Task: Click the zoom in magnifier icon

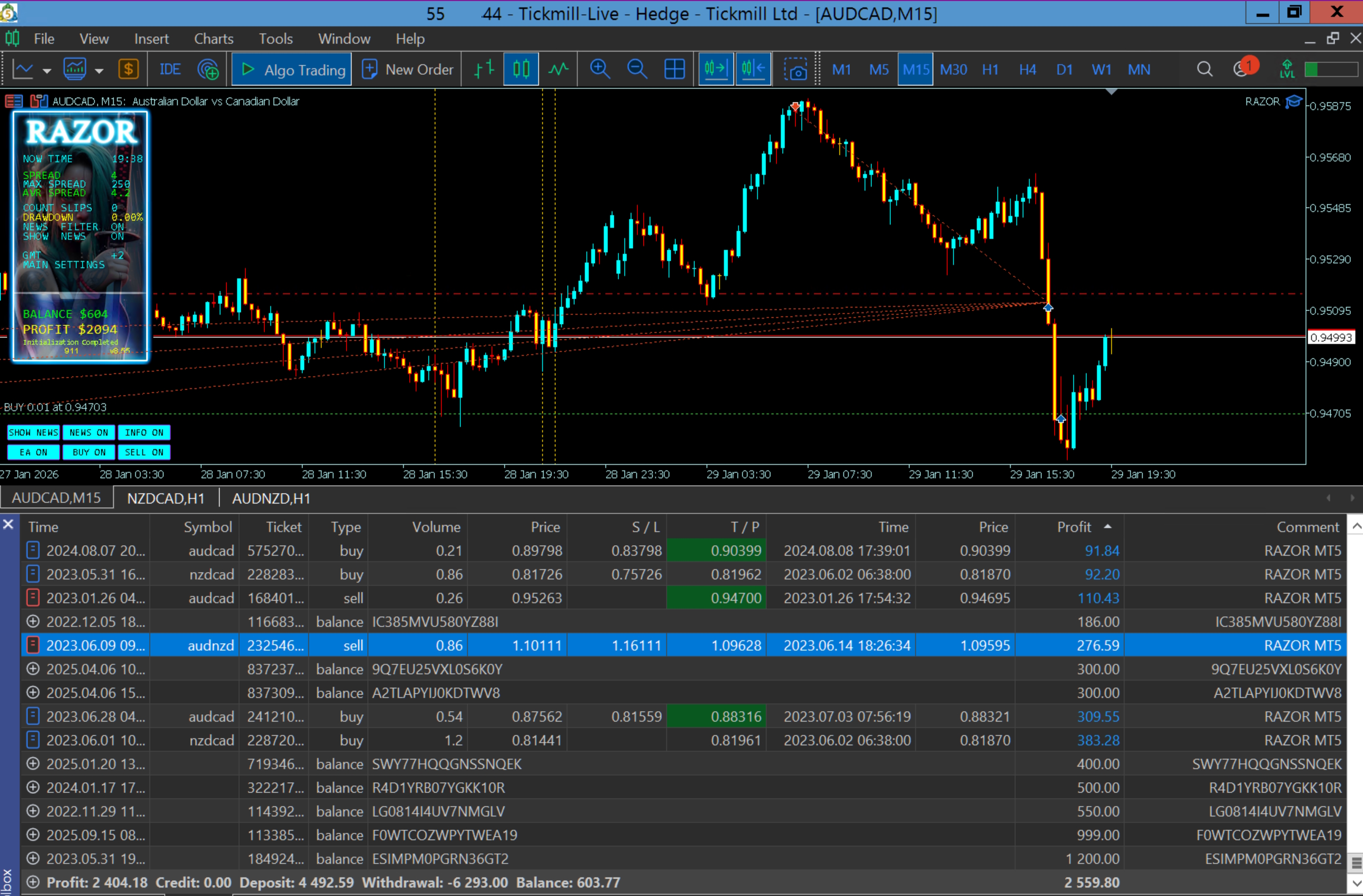Action: coord(600,70)
